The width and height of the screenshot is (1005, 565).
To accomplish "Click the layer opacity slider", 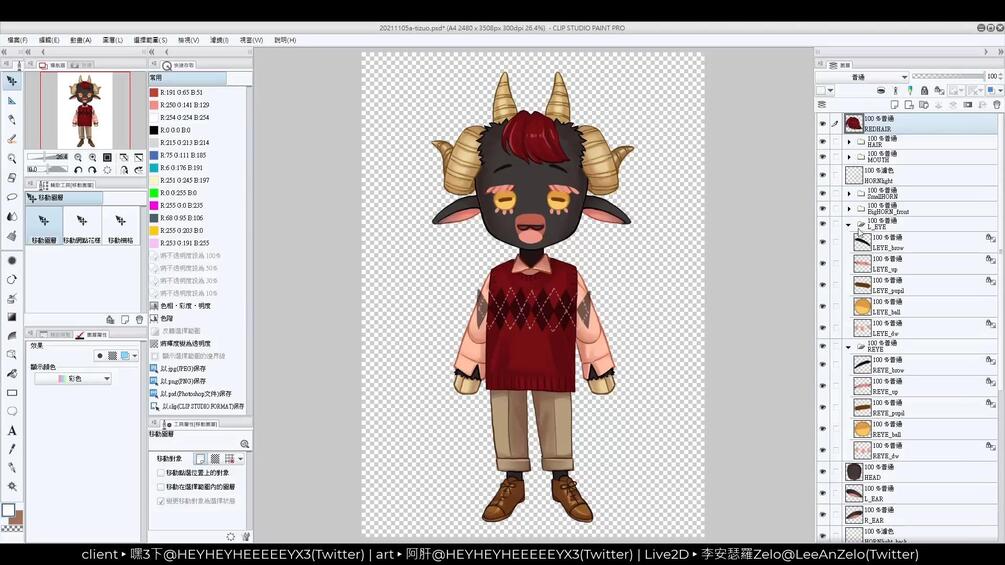I will (947, 76).
